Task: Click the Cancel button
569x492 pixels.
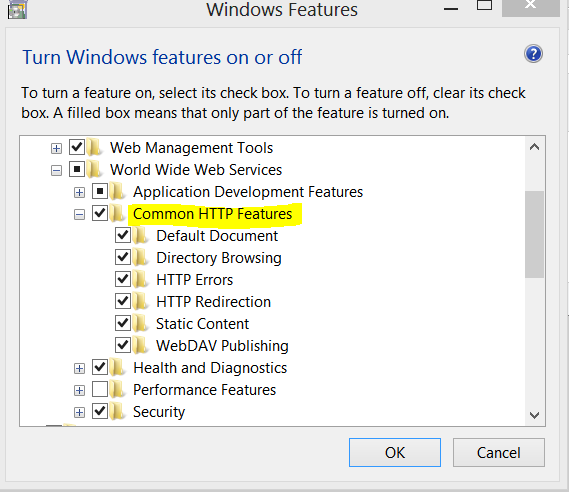Action: [499, 452]
